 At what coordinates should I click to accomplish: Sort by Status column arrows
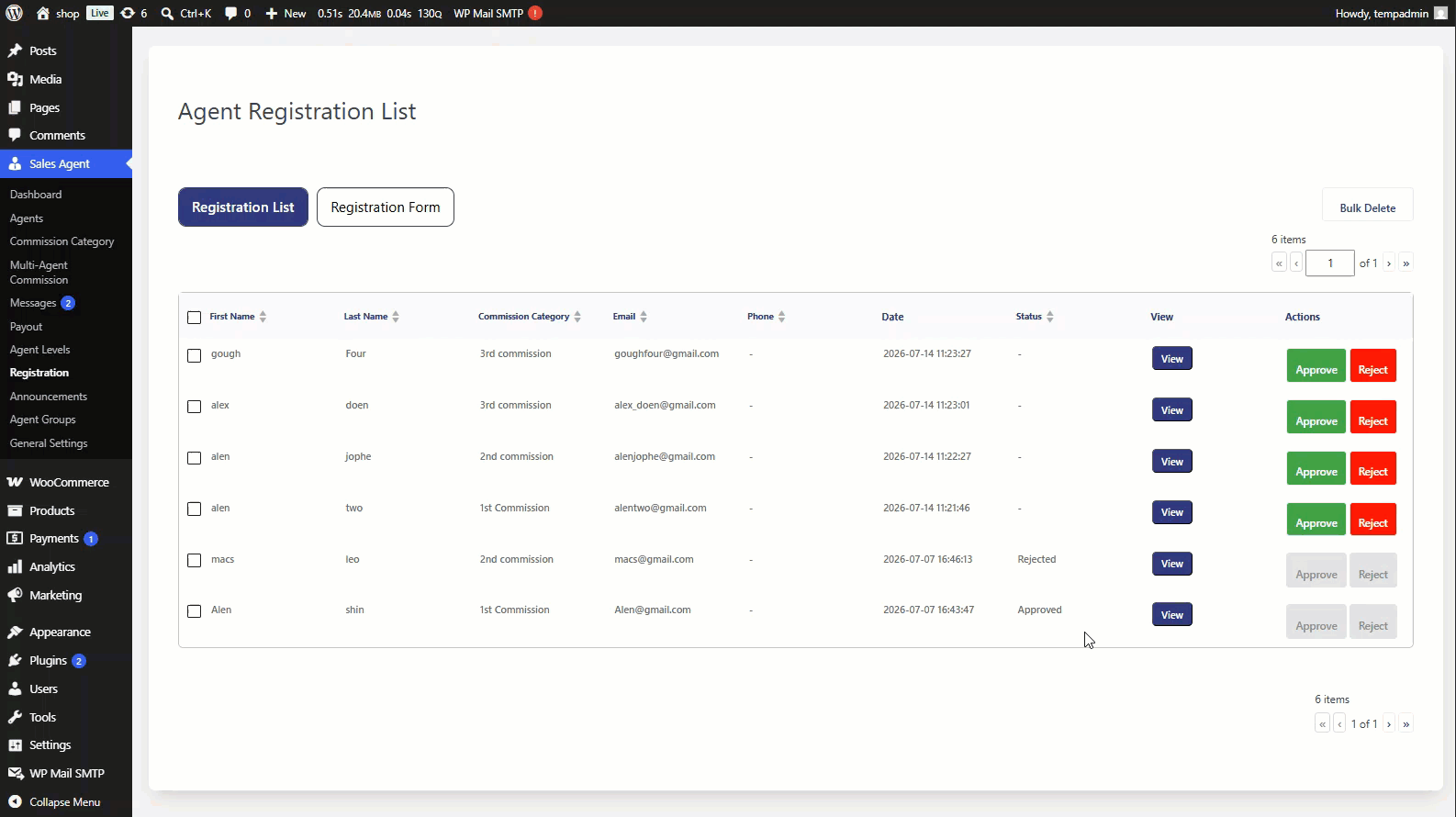click(1050, 317)
